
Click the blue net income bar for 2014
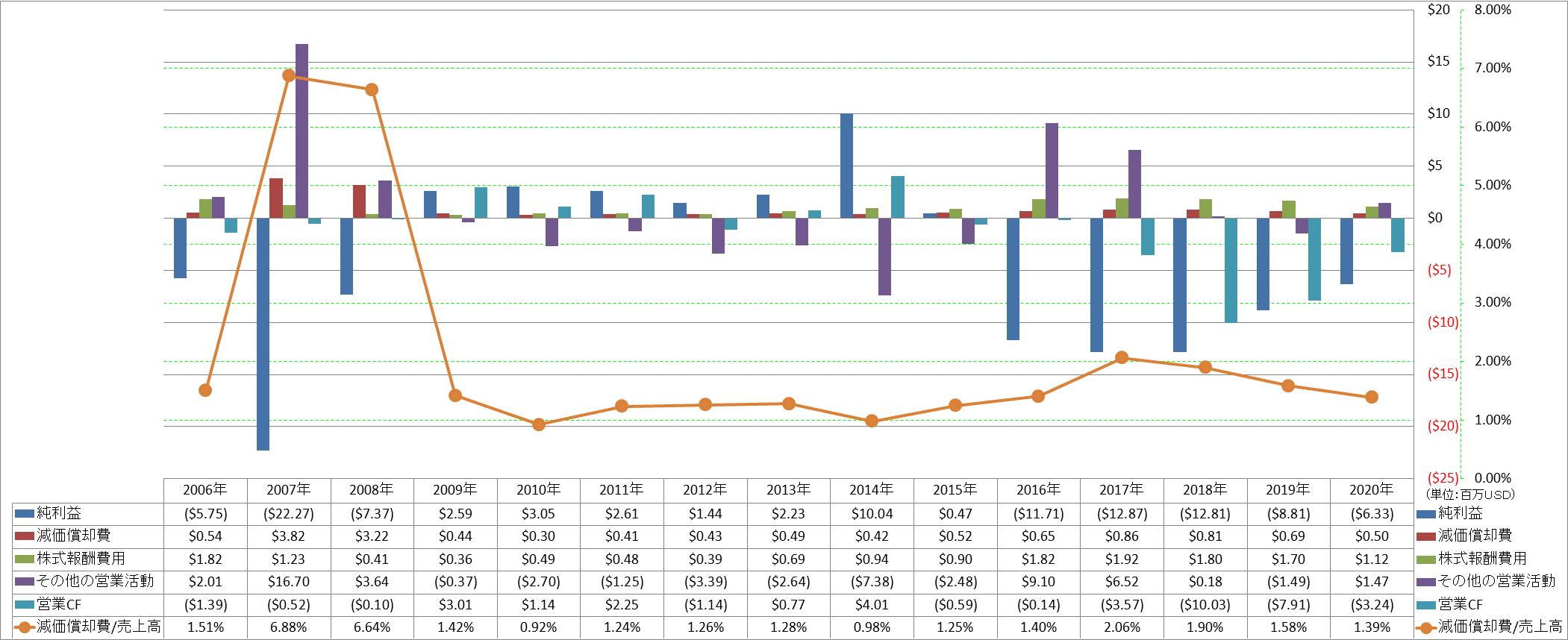coord(846,166)
